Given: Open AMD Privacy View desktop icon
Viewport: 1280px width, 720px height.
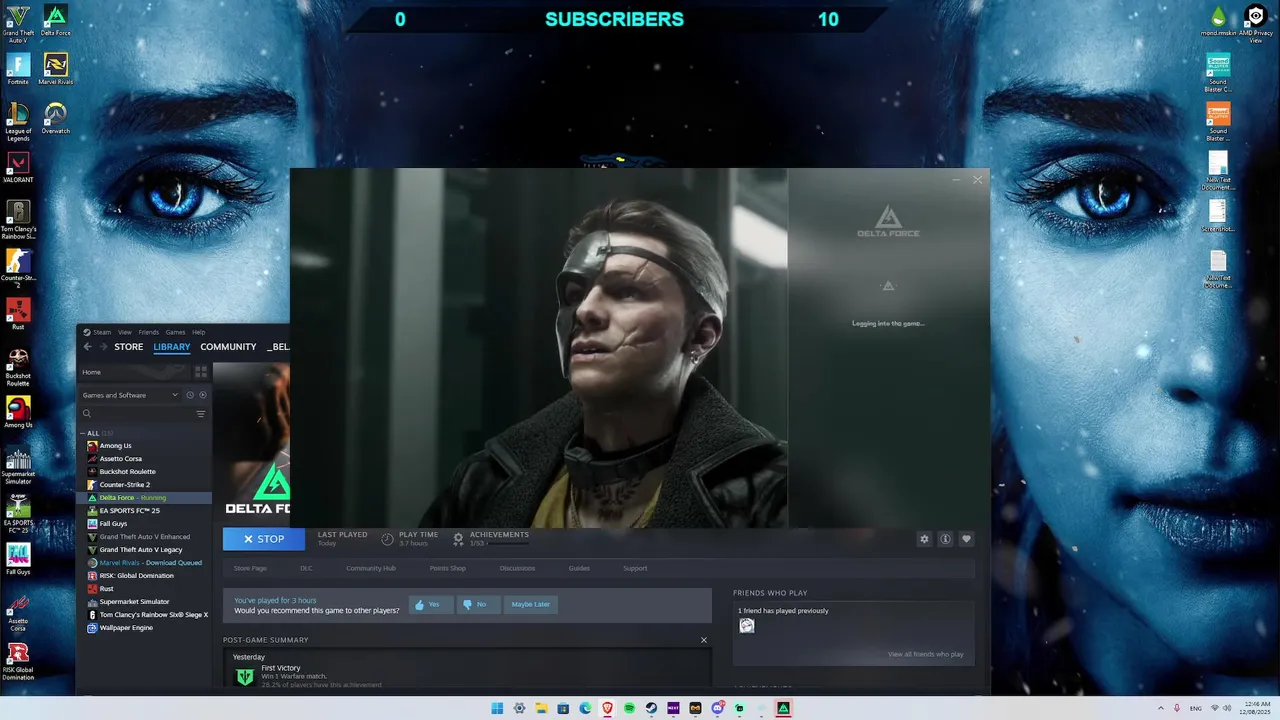Looking at the screenshot, I should coord(1256,24).
